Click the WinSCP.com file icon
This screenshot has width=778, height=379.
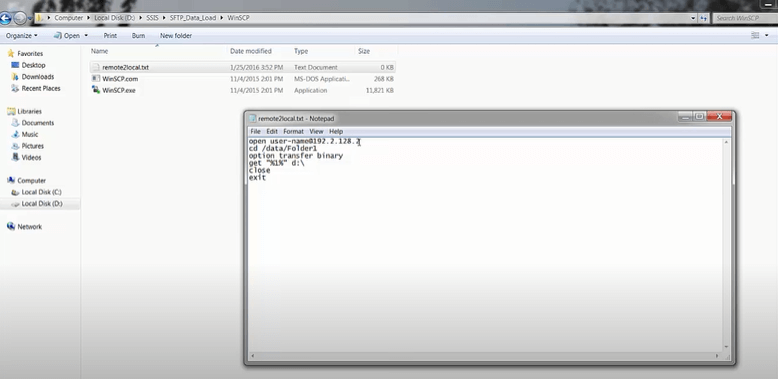pyautogui.click(x=96, y=79)
